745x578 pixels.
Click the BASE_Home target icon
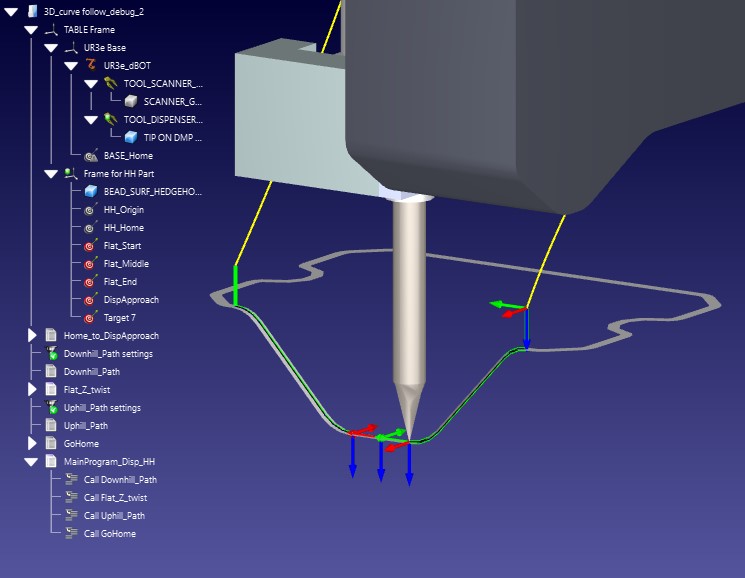pos(91,156)
